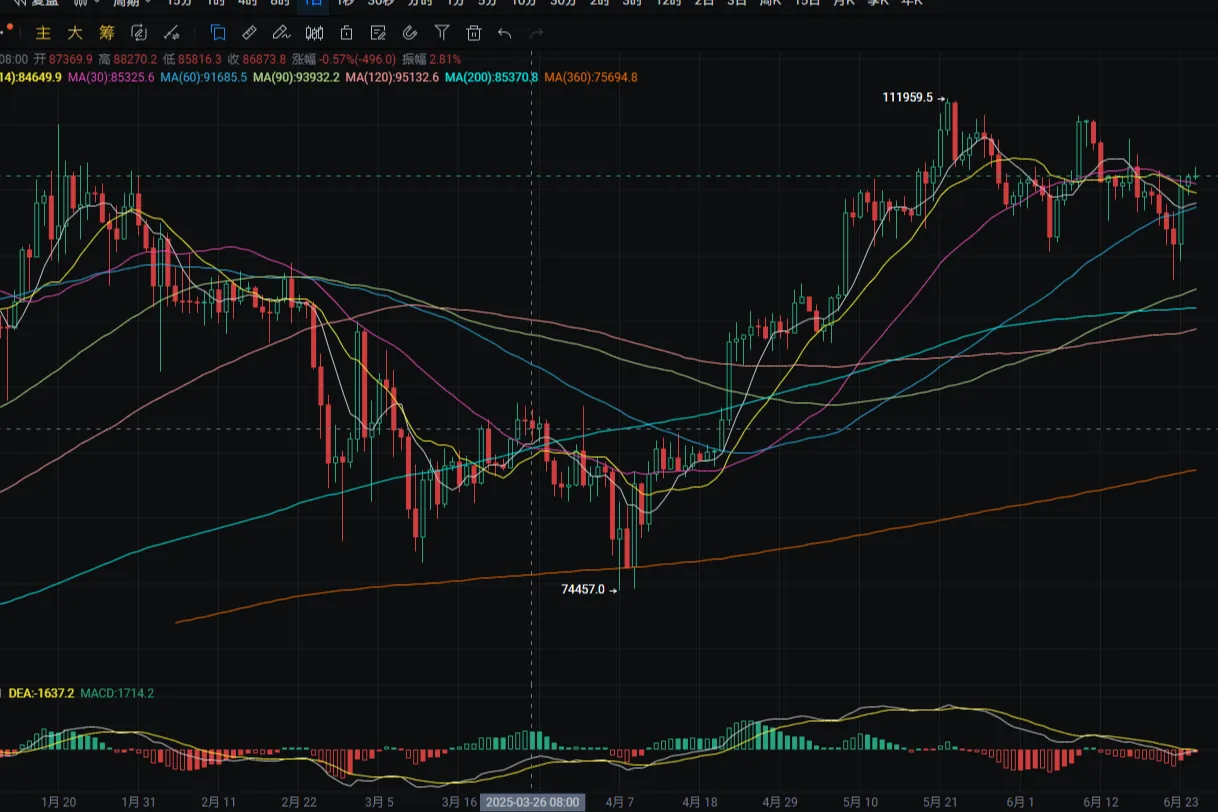Click the 6月23 date axis label
The width and height of the screenshot is (1218, 812).
[x=1181, y=802]
